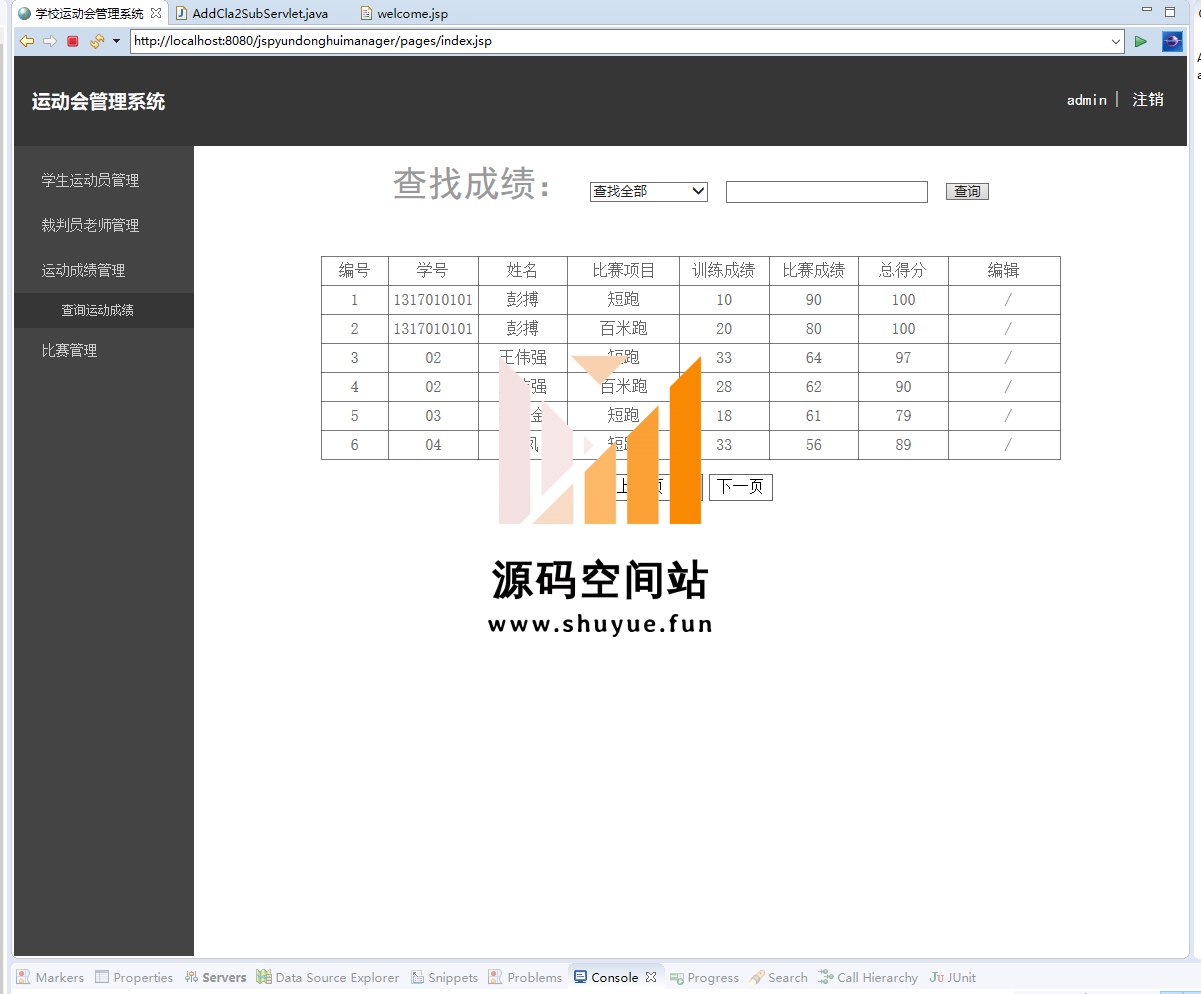1201x994 pixels.
Task: Close the Console view with X
Action: [651, 977]
